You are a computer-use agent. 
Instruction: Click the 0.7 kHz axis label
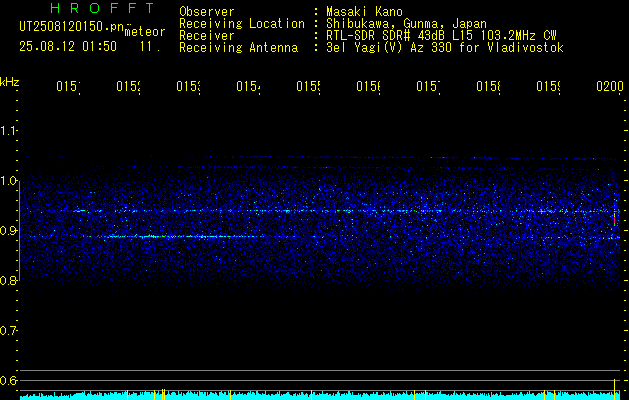[x=8, y=331]
